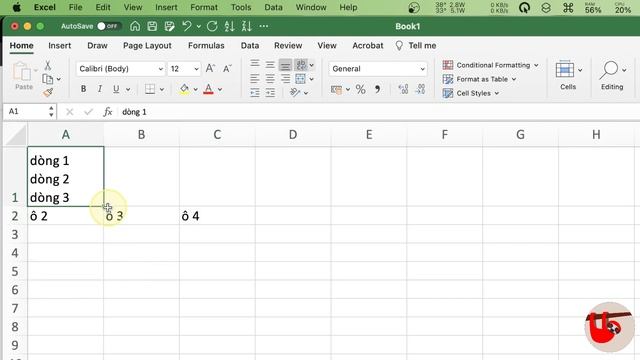Screen dimensions: 640x360
Task: Click the Cut scissors icon
Action: 48,65
